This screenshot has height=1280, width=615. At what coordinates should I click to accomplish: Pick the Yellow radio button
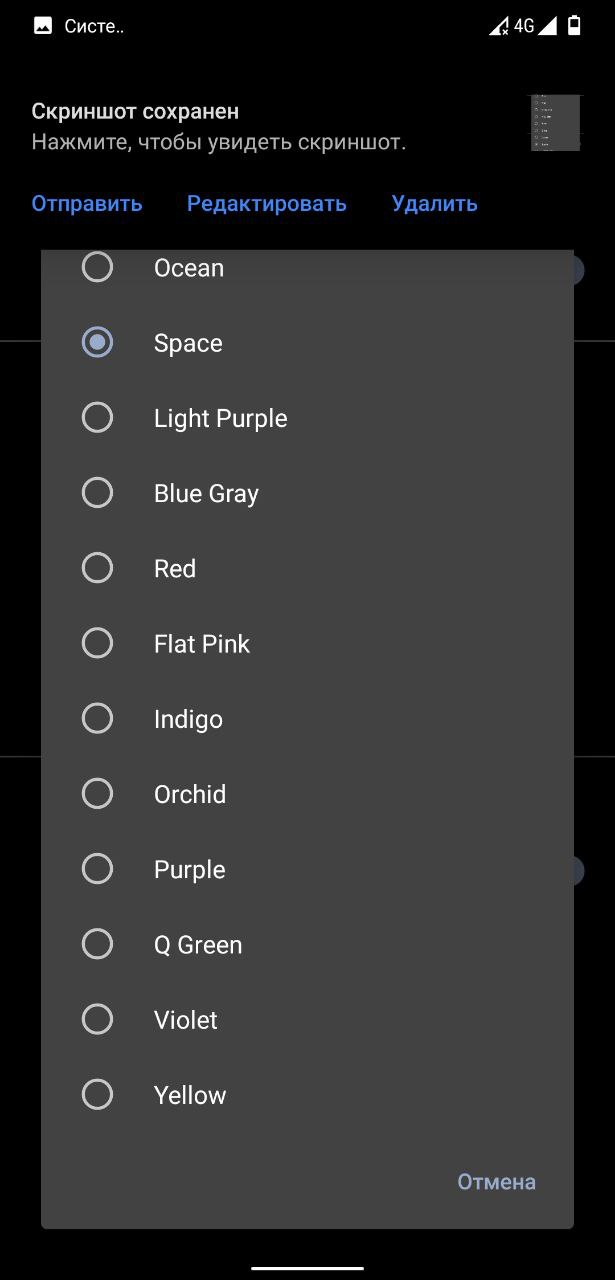coord(97,1095)
